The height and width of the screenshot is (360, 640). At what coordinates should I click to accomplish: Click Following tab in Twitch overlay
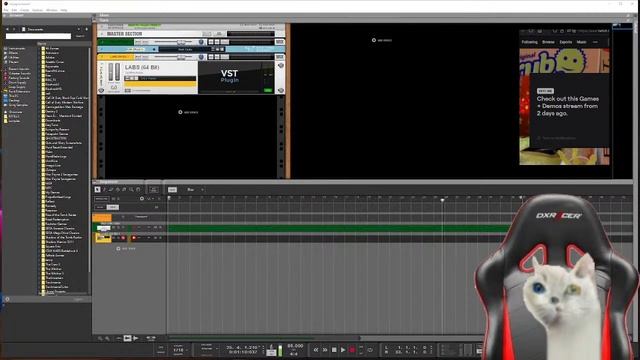tap(530, 42)
